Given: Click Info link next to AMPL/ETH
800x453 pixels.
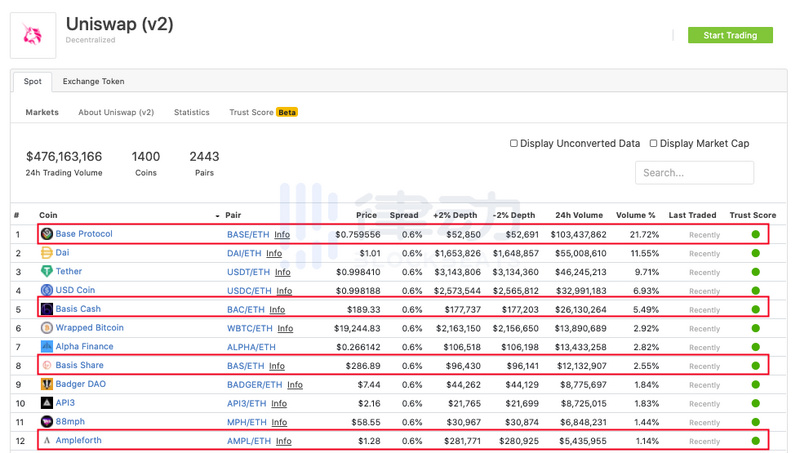Looking at the screenshot, I should pyautogui.click(x=284, y=441).
